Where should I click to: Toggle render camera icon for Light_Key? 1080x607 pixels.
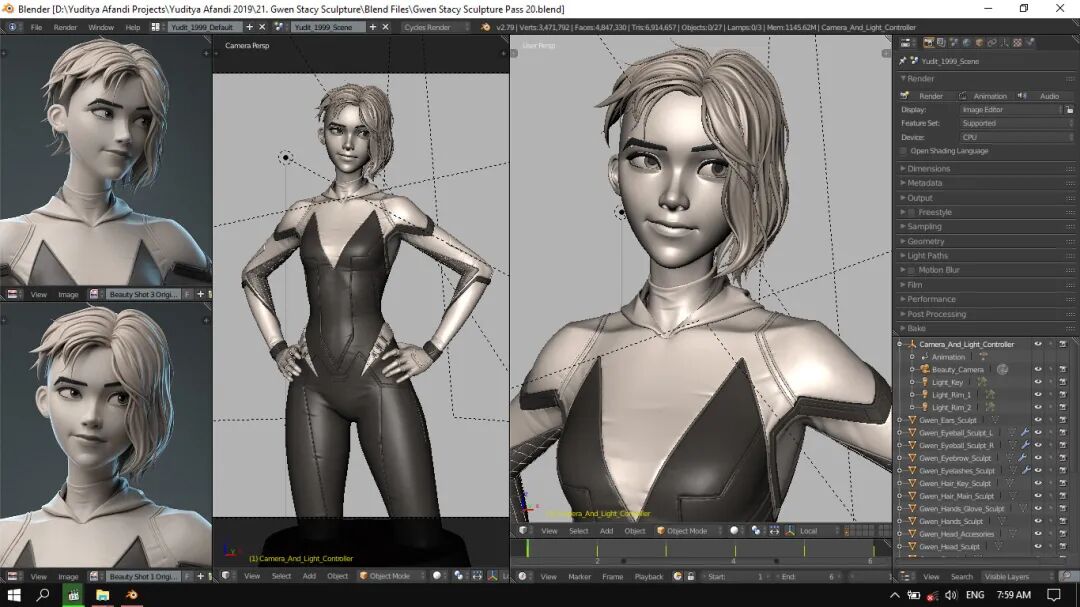point(1063,382)
